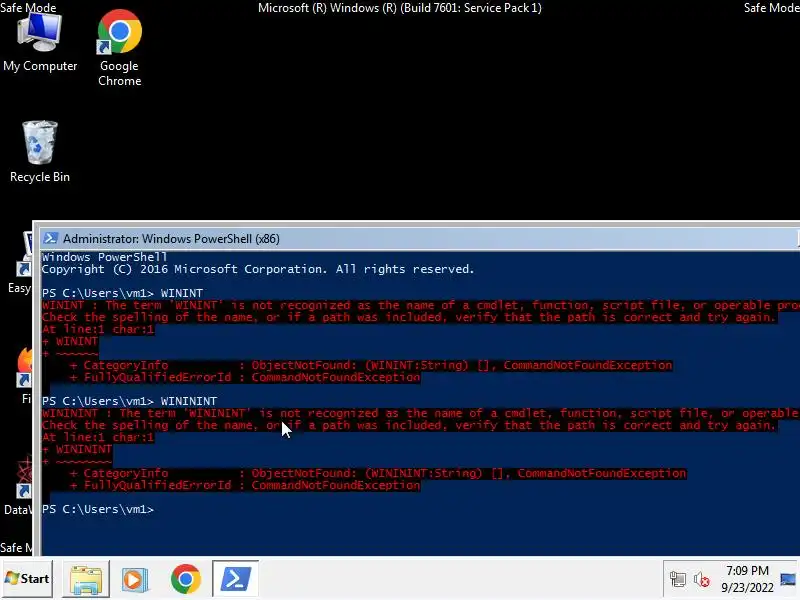Click the Copyright (C) 2016 Microsoft line

[258, 269]
